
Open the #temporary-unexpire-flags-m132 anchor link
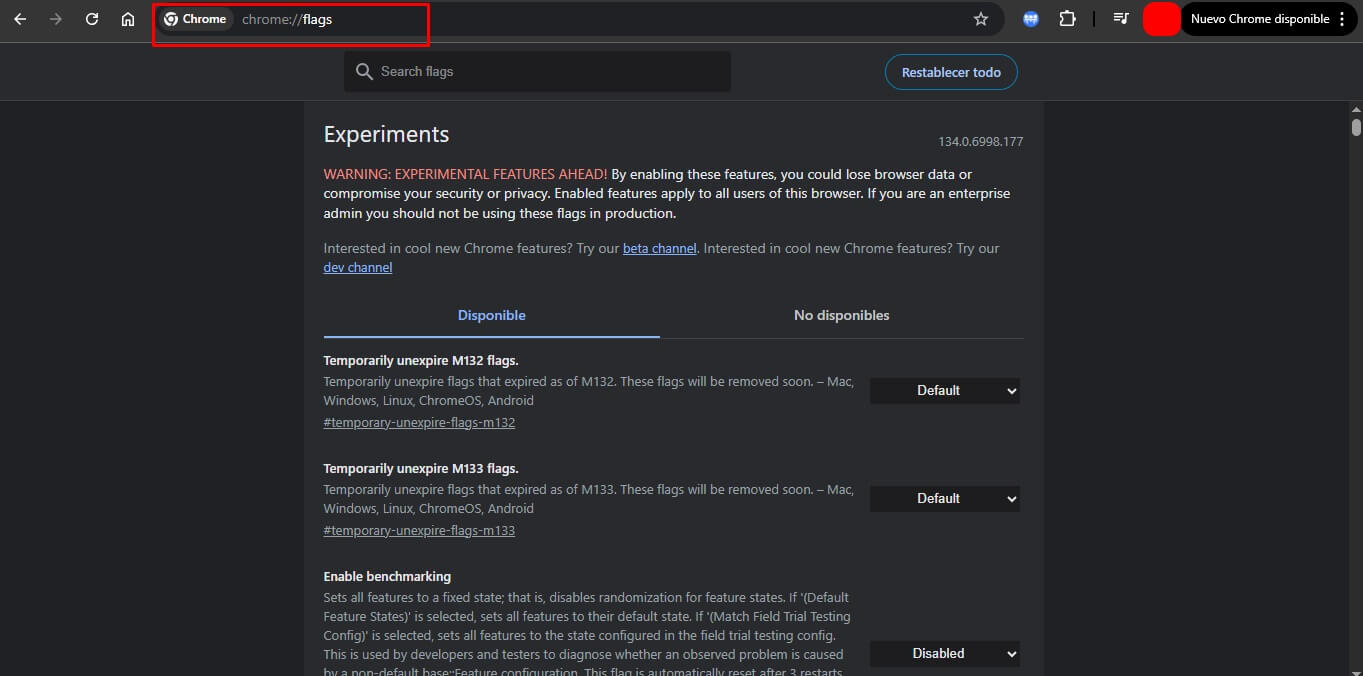click(x=419, y=423)
